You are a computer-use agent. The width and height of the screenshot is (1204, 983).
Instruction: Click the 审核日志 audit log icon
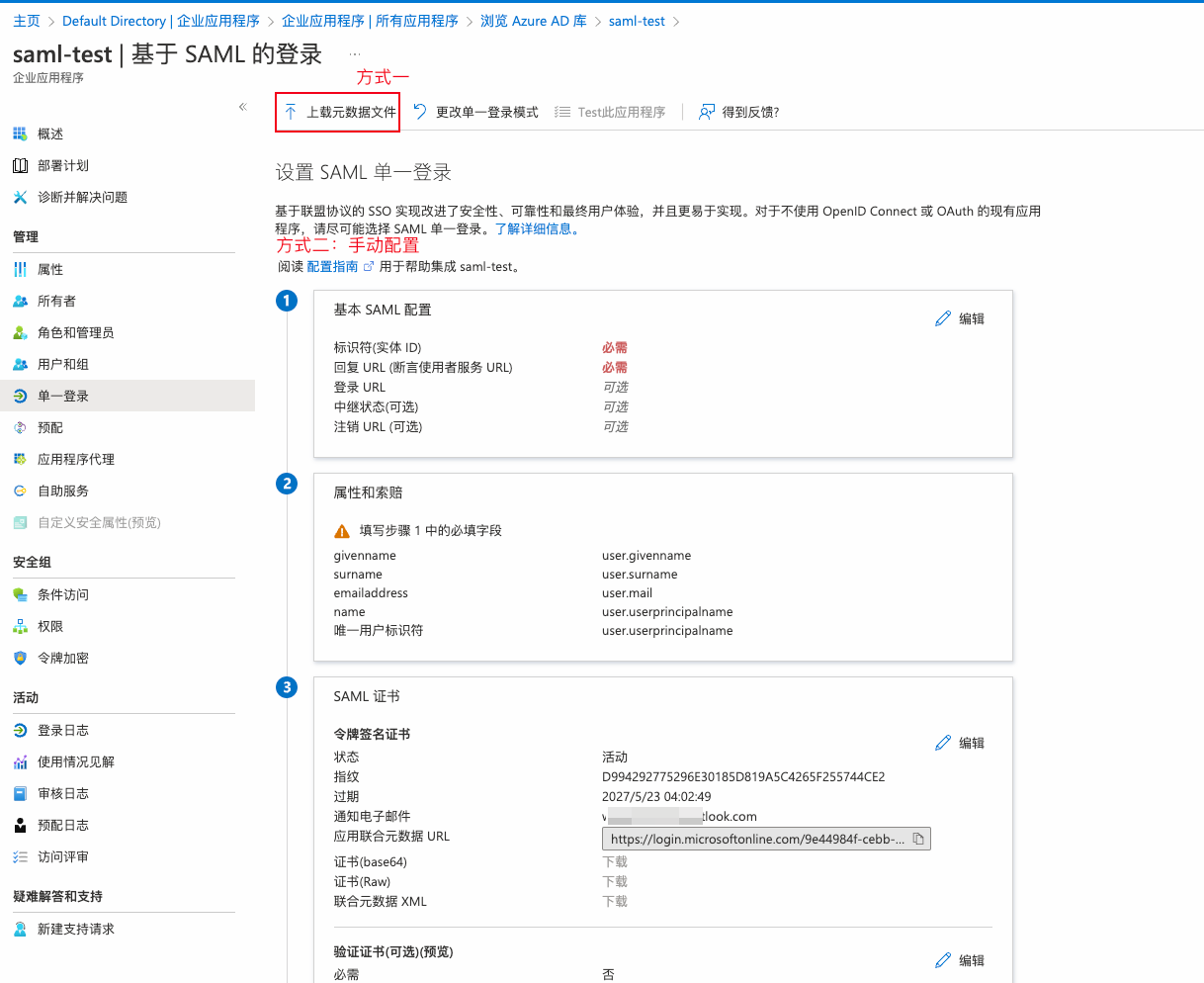pos(20,793)
